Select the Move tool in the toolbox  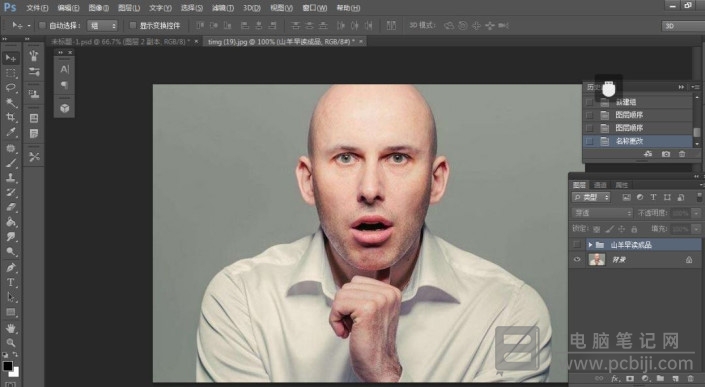point(10,58)
